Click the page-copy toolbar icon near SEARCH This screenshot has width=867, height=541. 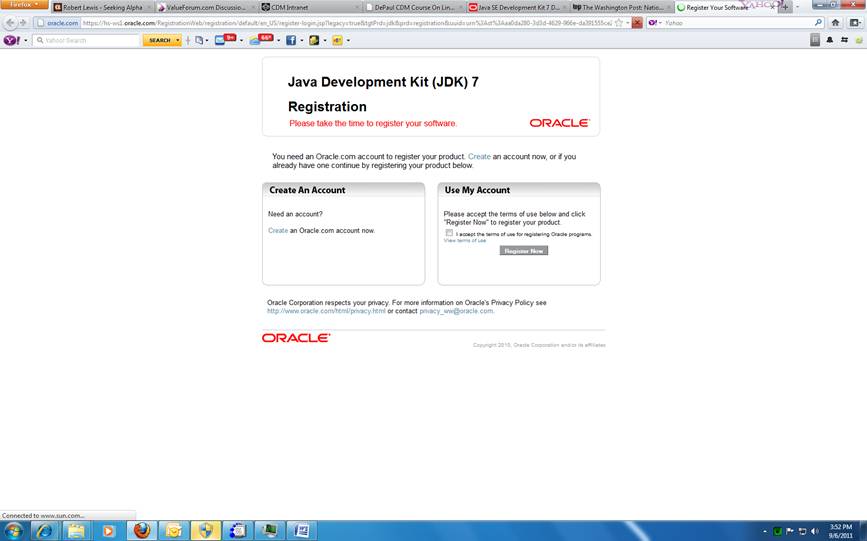pos(199,40)
